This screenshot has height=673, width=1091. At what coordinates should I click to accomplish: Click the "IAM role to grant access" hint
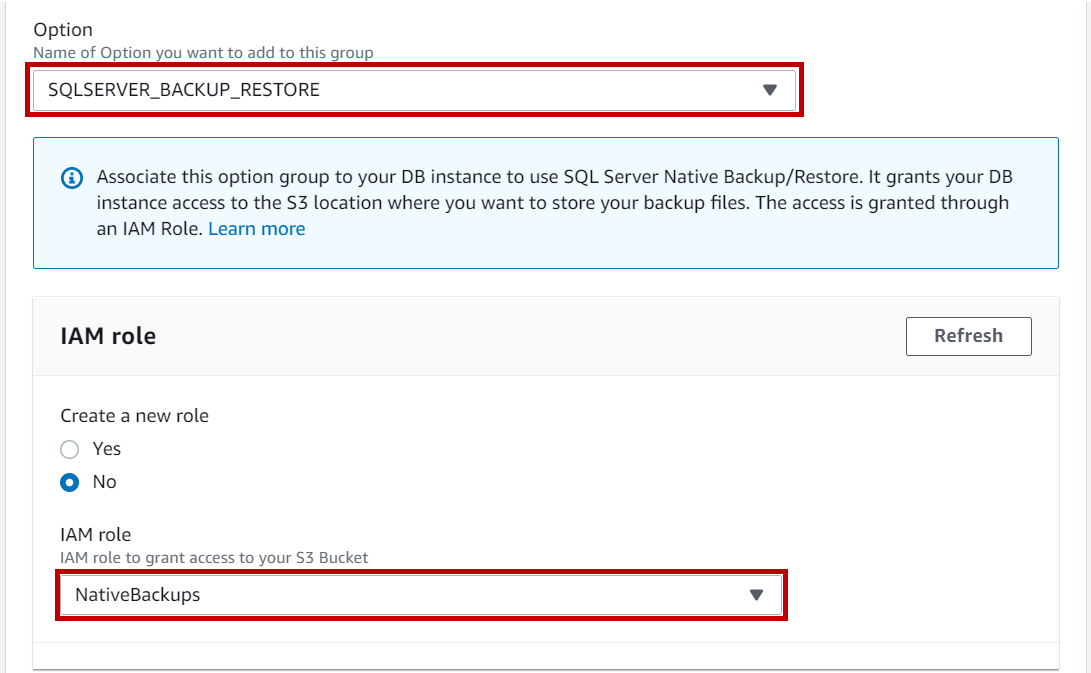click(x=214, y=557)
